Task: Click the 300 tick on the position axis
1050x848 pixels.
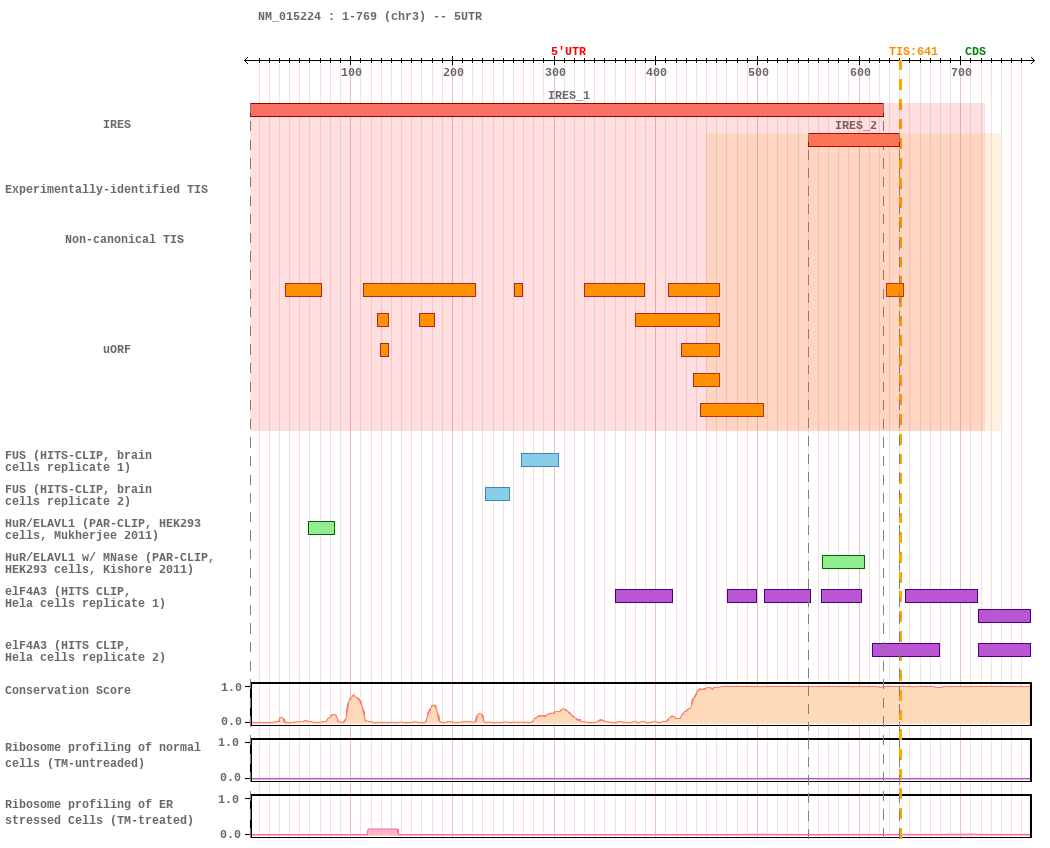Action: (554, 72)
